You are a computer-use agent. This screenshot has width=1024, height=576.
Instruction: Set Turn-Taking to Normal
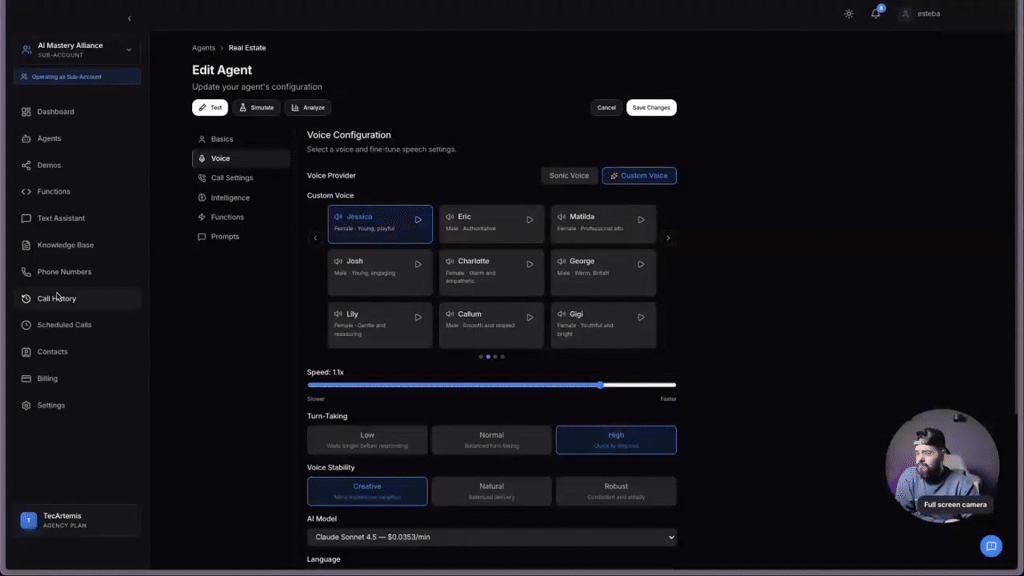(x=491, y=439)
